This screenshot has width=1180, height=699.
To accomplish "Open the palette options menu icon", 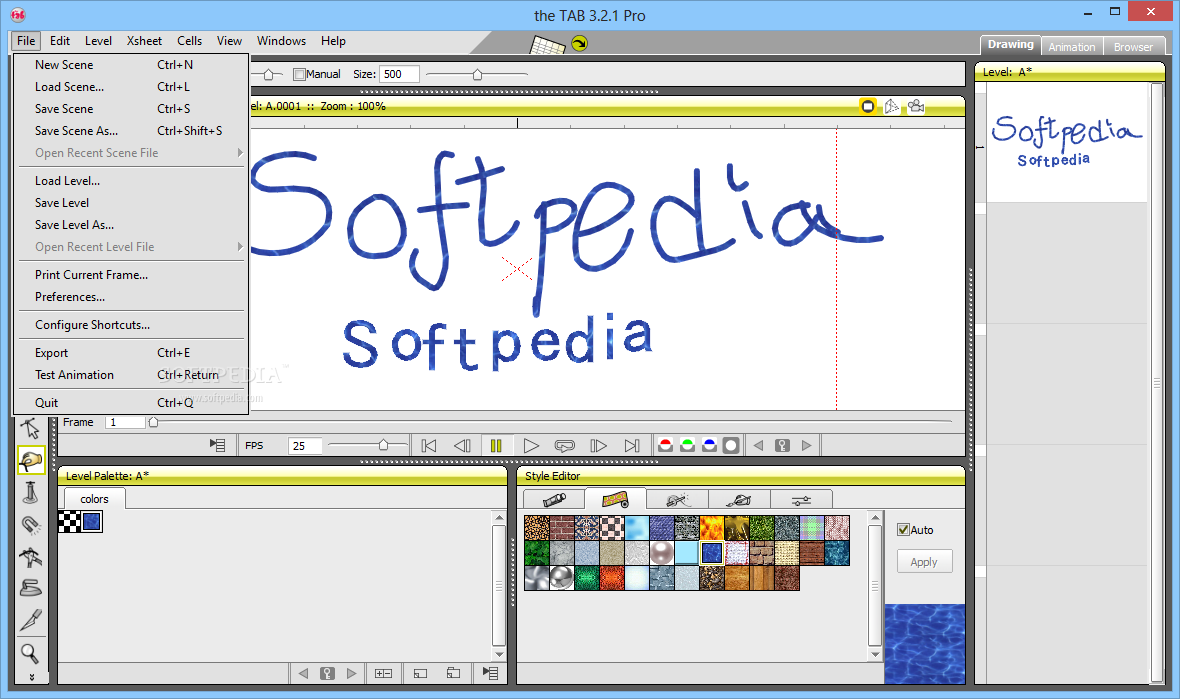I will [490, 673].
